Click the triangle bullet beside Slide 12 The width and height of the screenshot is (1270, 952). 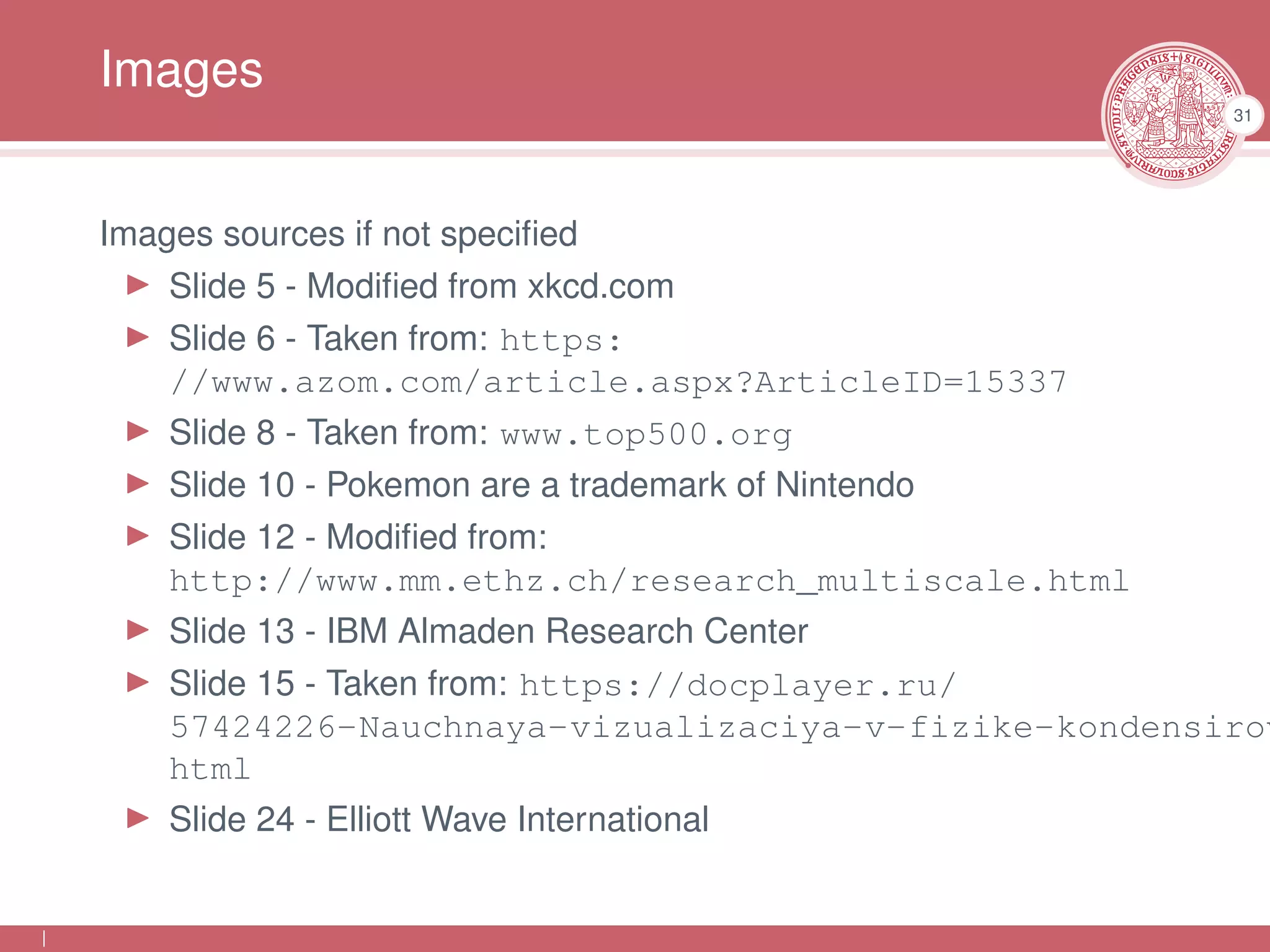(138, 535)
